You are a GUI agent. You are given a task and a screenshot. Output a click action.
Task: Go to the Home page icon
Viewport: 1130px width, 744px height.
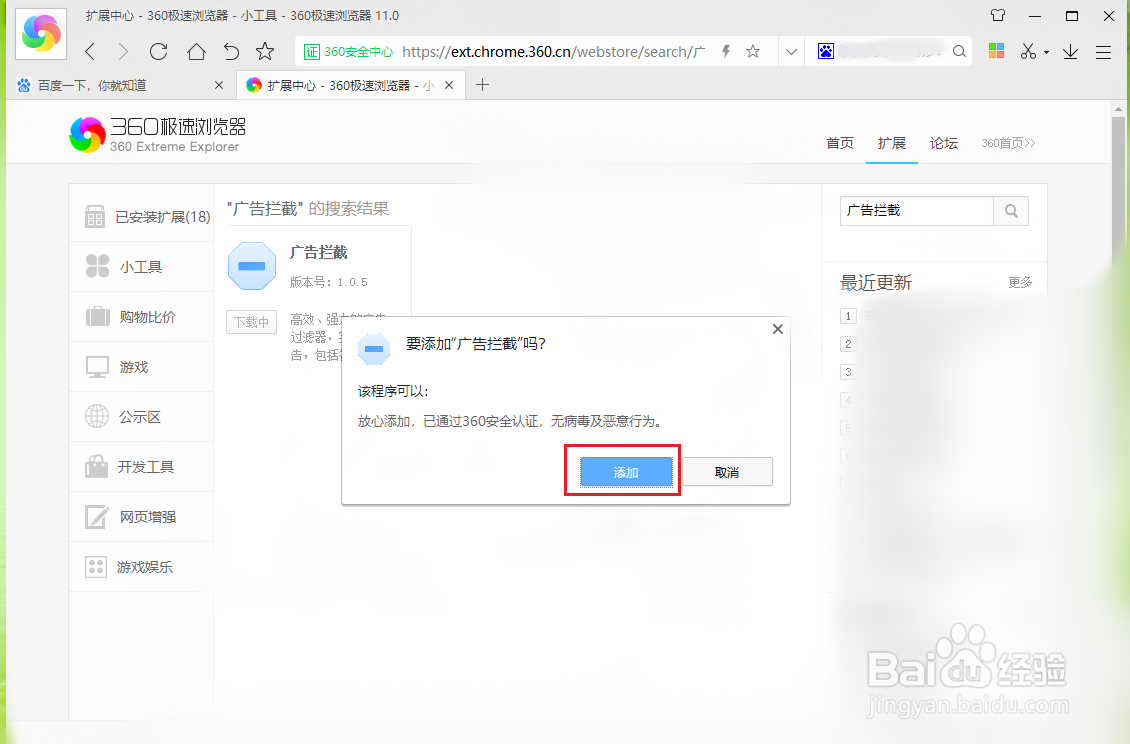click(x=196, y=52)
